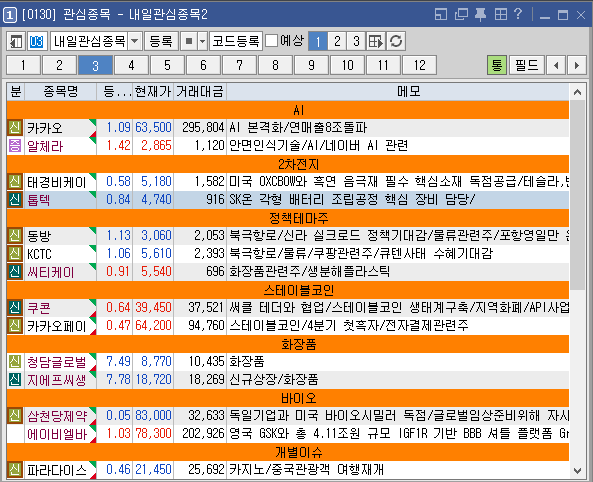Click the 신 badge beside 지에프씨생

[x=15, y=379]
